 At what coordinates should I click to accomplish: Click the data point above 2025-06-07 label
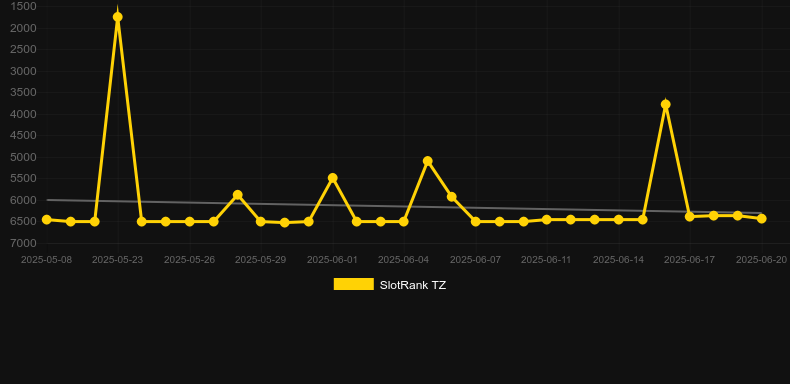pyautogui.click(x=476, y=222)
